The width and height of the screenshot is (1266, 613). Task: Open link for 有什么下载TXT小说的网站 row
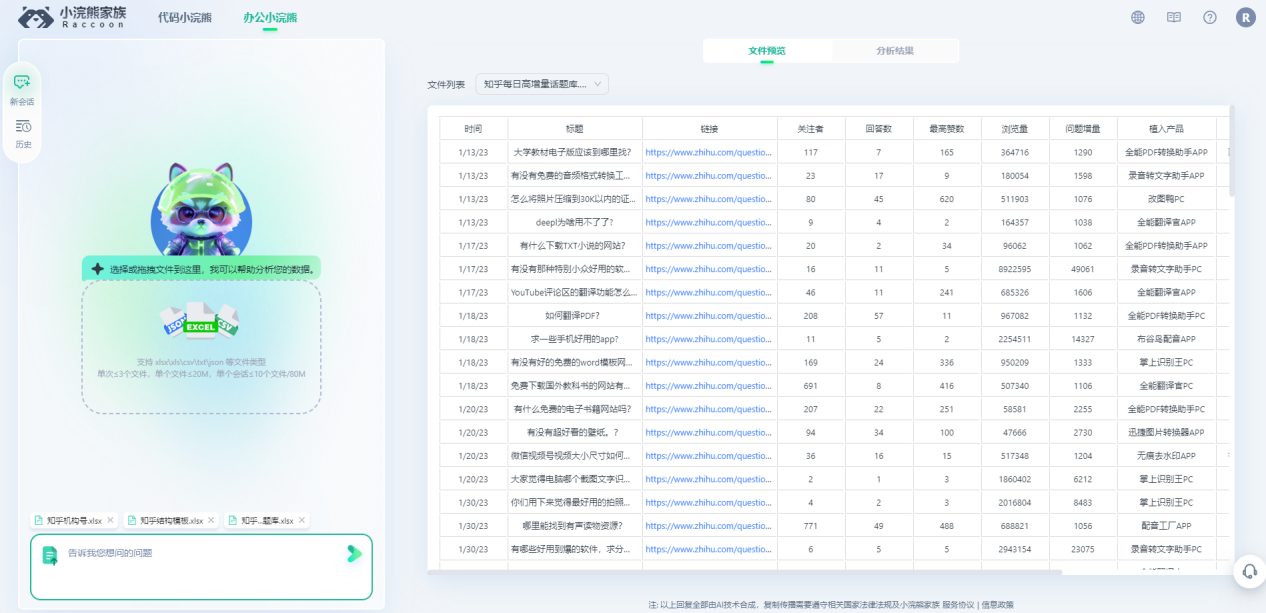click(709, 245)
